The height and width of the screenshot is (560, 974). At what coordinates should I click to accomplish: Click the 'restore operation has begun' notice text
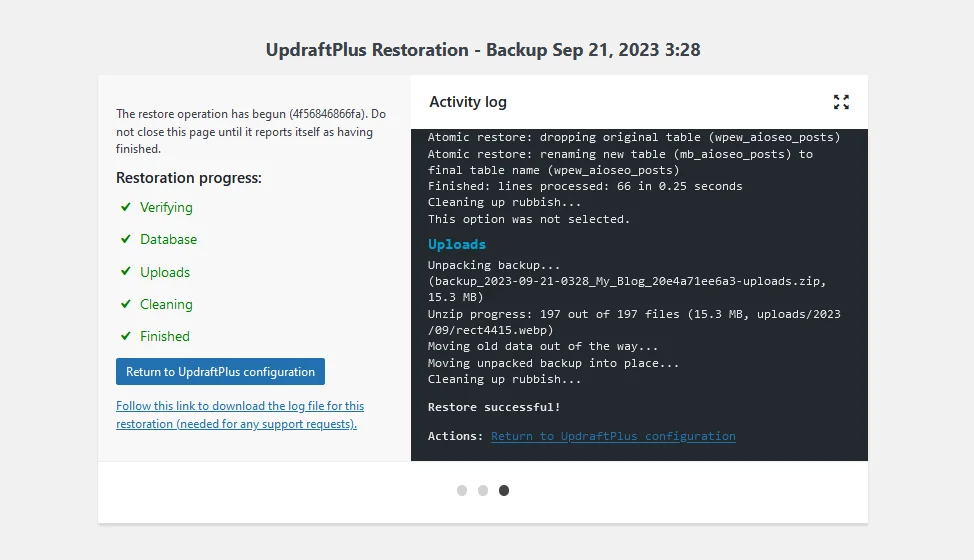coord(251,131)
